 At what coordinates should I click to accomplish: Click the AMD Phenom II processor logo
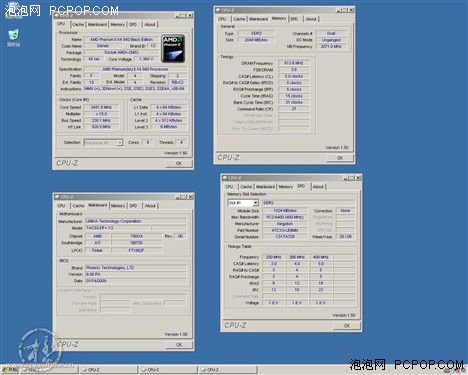[x=173, y=48]
